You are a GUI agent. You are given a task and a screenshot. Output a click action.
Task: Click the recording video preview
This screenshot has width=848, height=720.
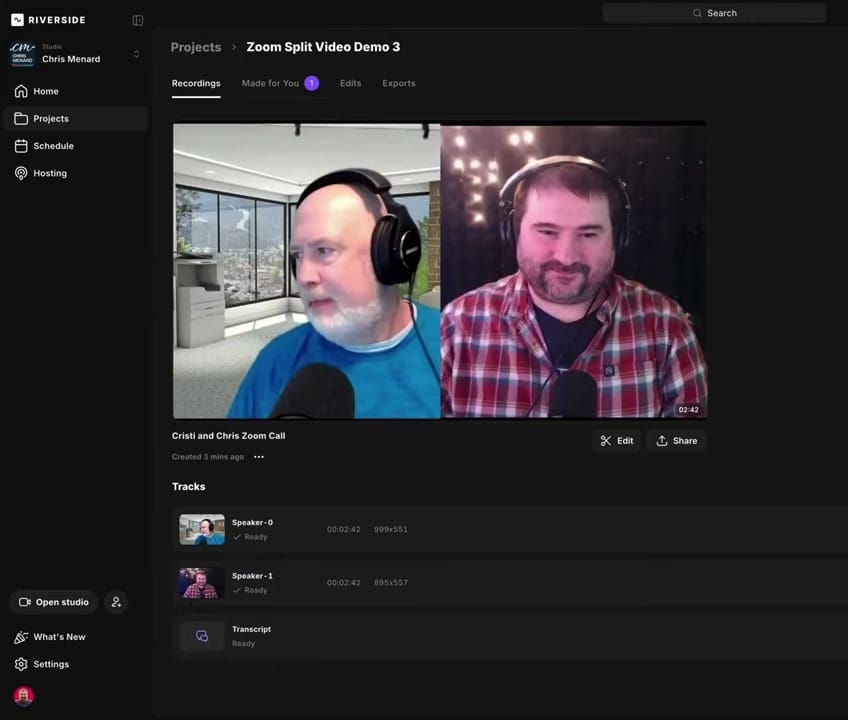(440, 270)
